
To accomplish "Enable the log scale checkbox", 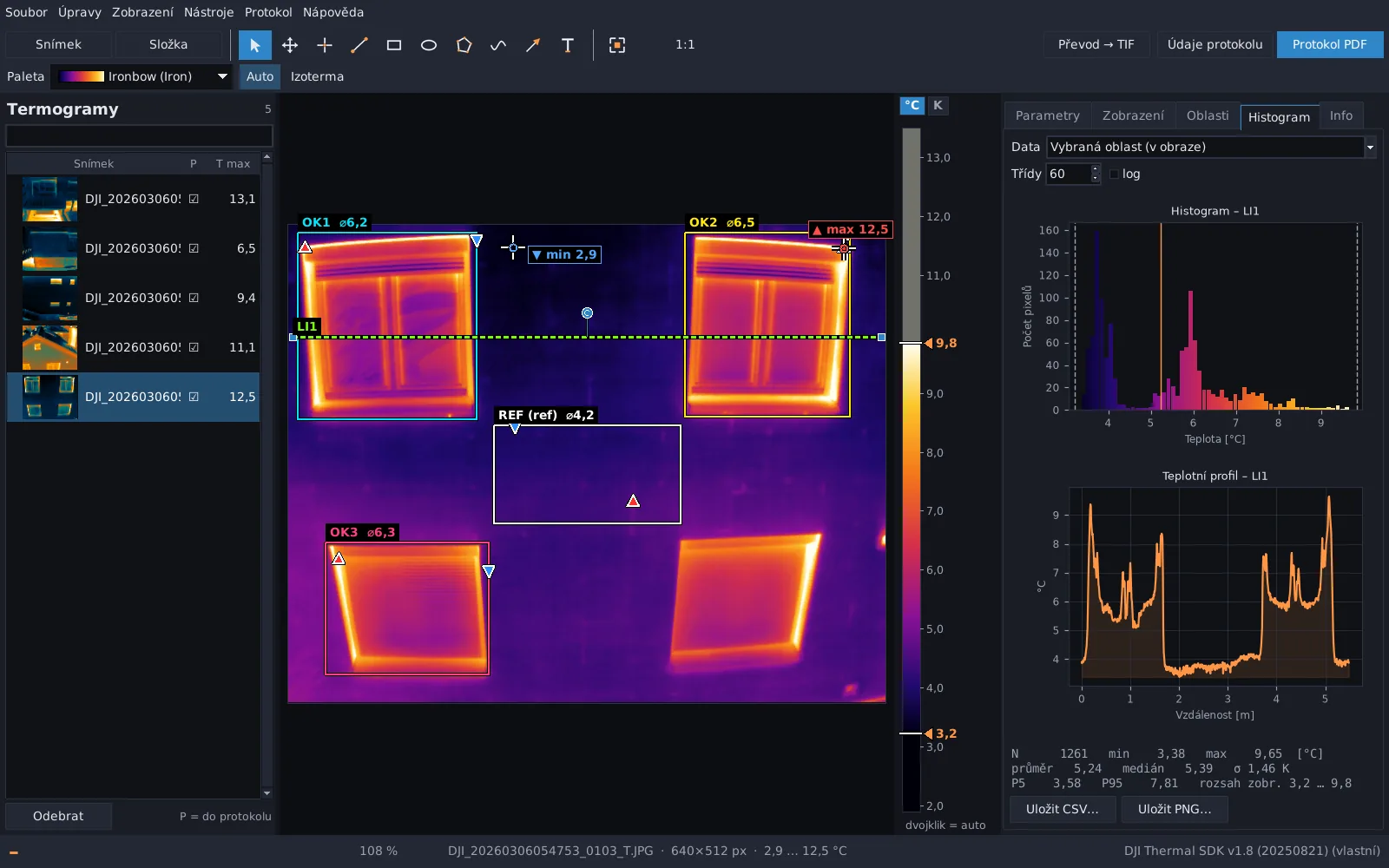I will (1115, 174).
